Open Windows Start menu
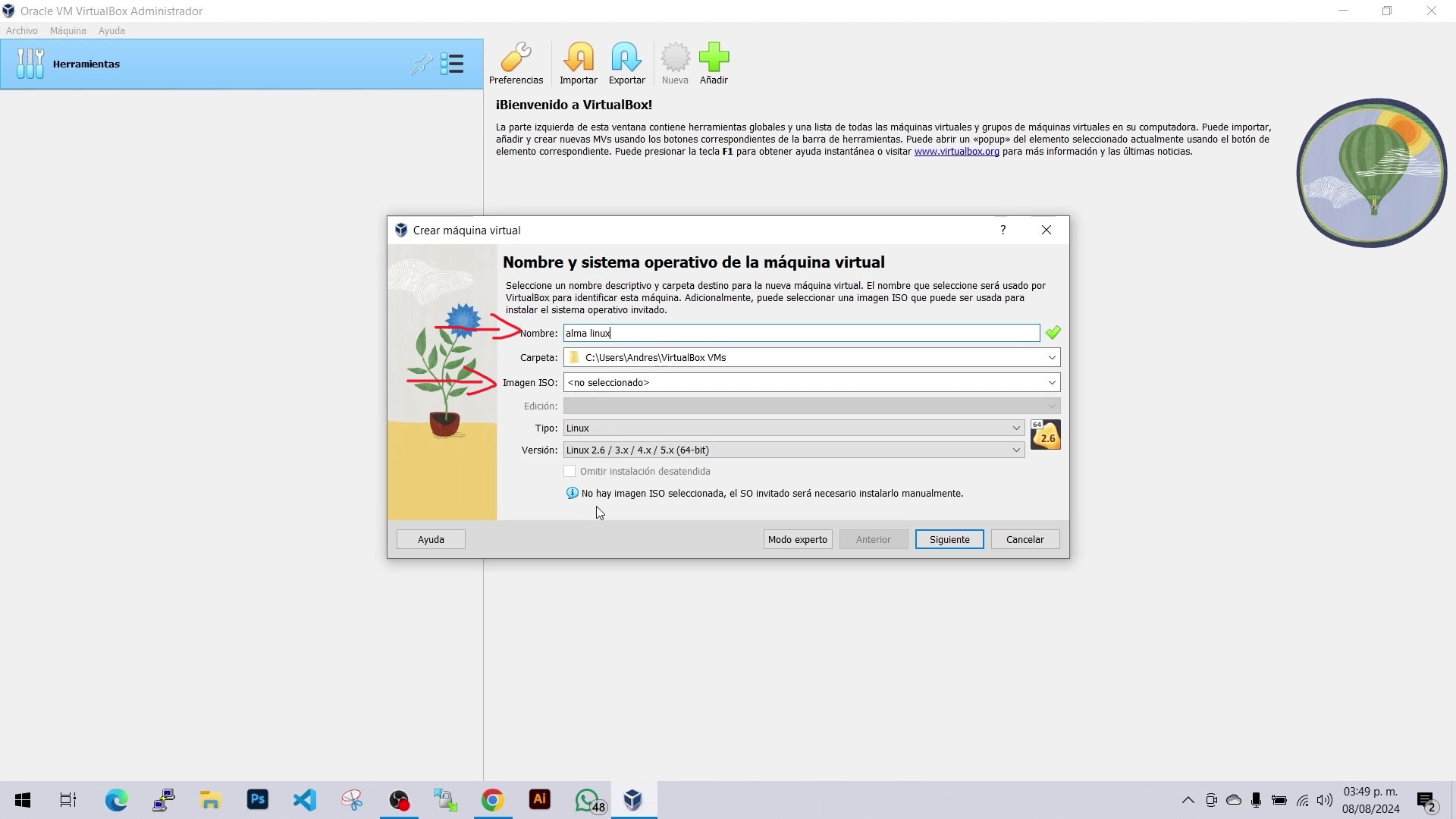Viewport: 1456px width, 819px height. point(23,800)
